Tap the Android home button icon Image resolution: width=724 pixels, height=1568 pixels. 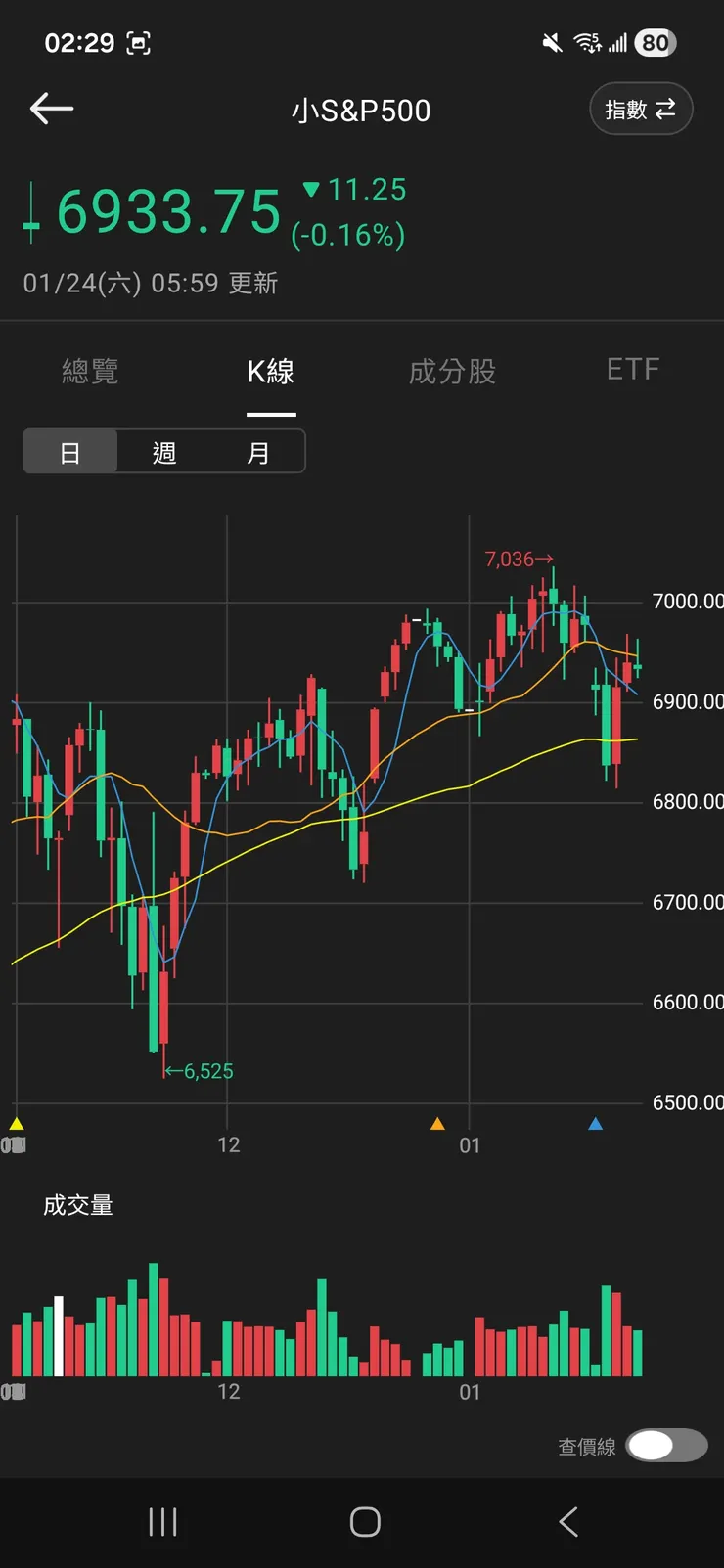pos(365,1522)
